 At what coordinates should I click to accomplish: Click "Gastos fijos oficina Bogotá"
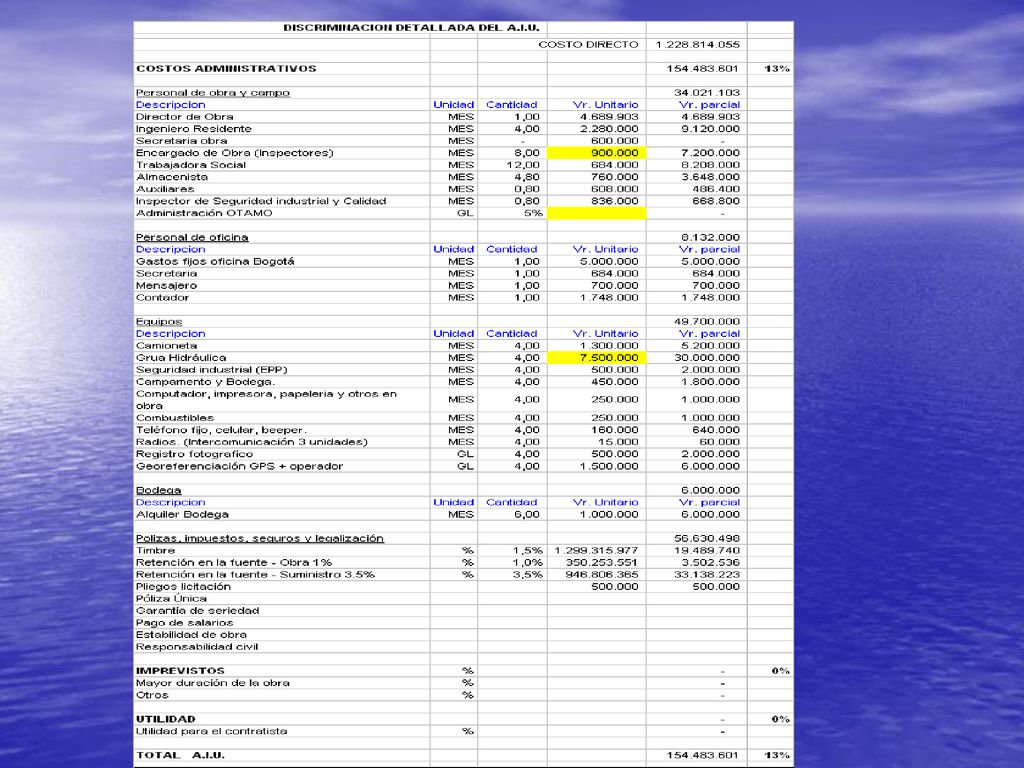click(215, 261)
